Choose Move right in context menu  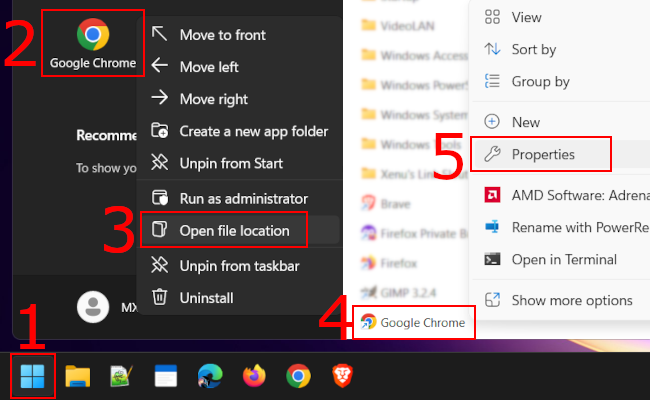click(239, 99)
